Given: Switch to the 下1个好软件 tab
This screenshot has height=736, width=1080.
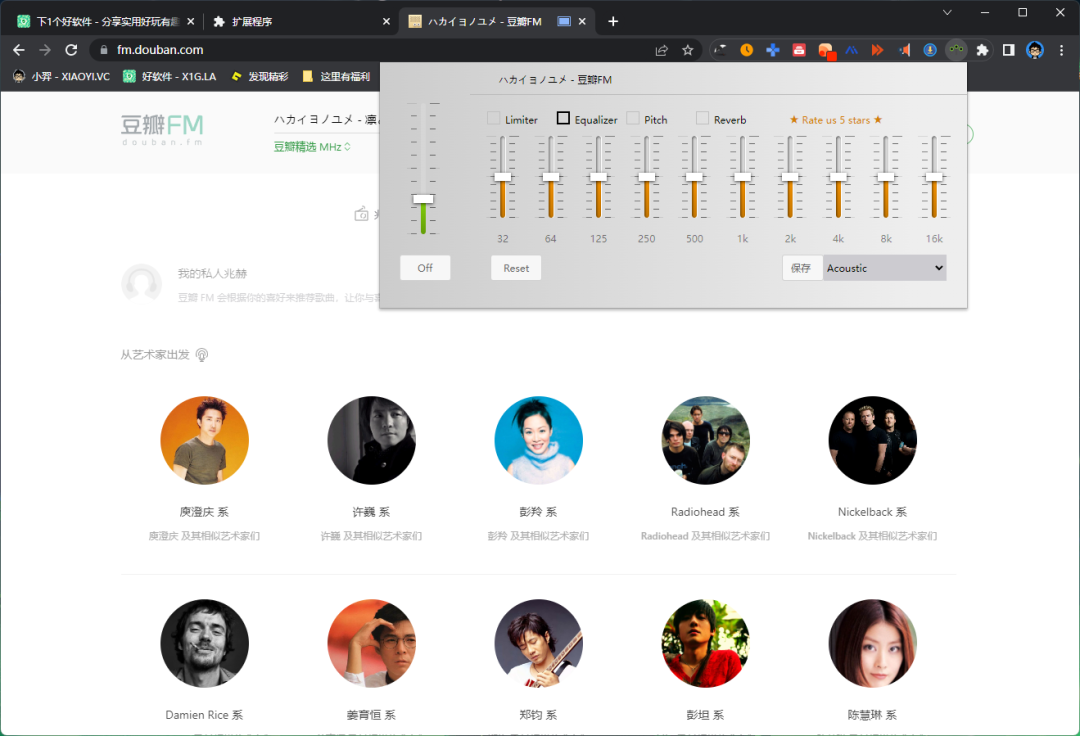Looking at the screenshot, I should (107, 21).
